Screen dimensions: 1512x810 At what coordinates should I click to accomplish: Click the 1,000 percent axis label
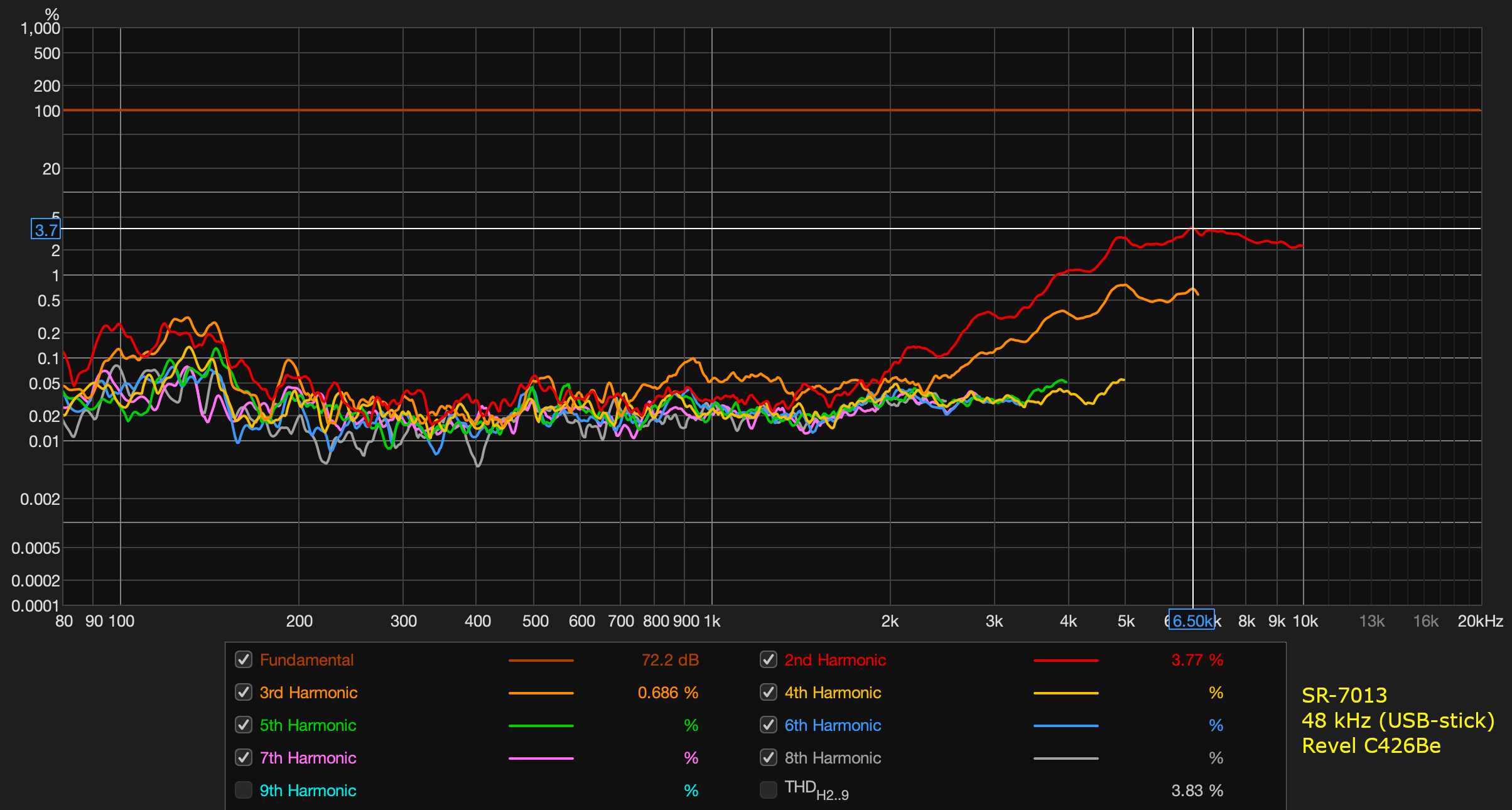pyautogui.click(x=40, y=28)
